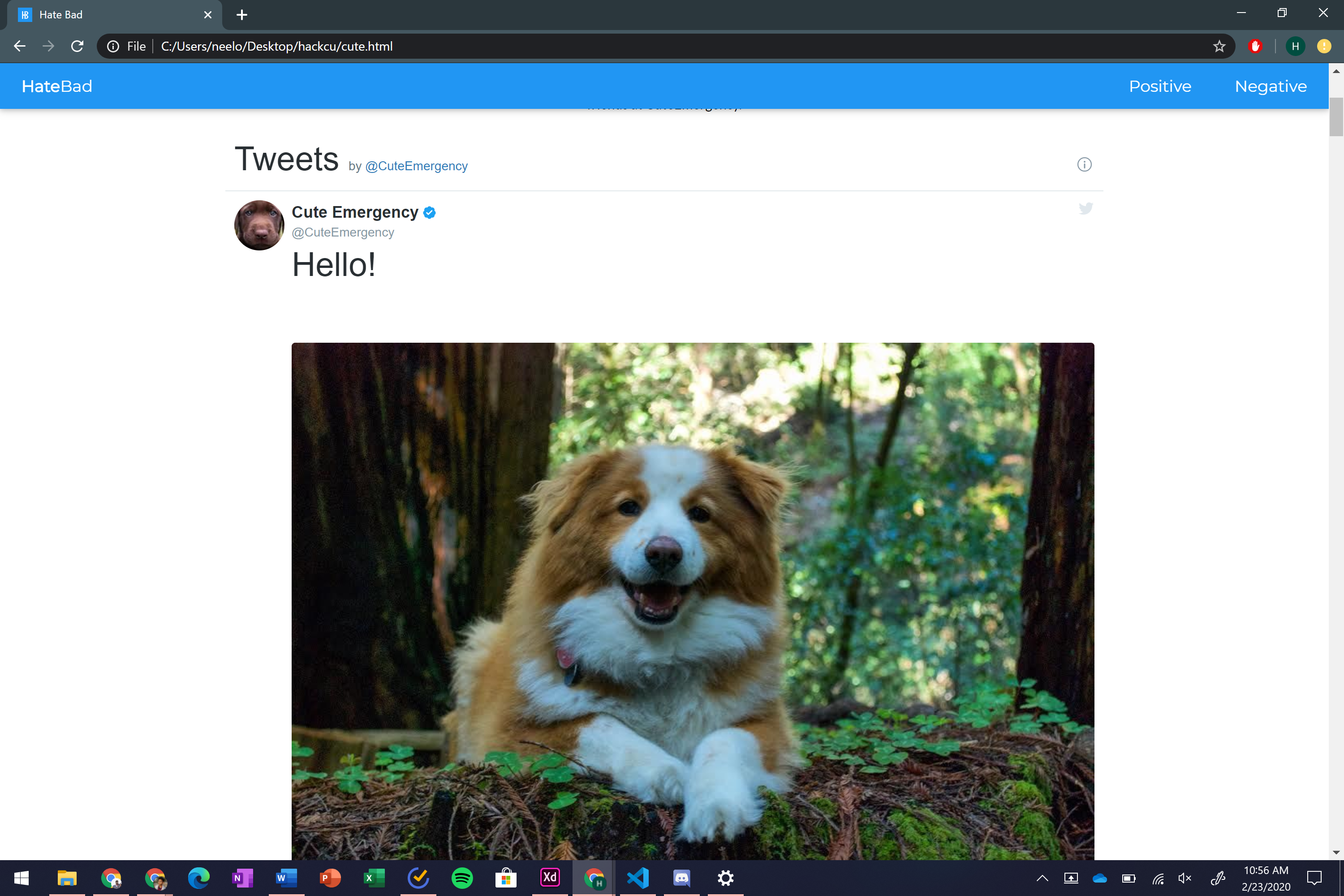
Task: Click the page's vertical scrollbar thumb
Action: point(1335,117)
